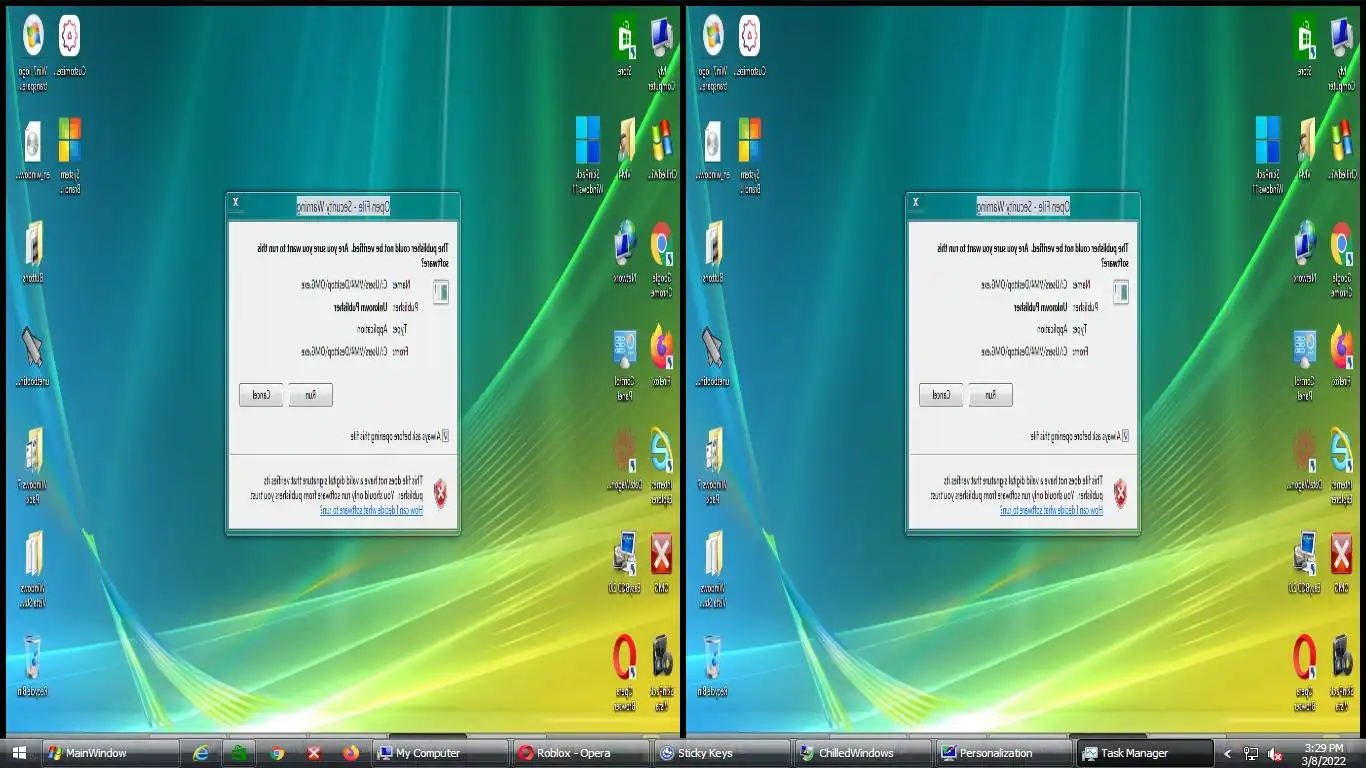1366x768 pixels.
Task: Click Run in the left Security Warning dialog
Action: pyautogui.click(x=310, y=395)
